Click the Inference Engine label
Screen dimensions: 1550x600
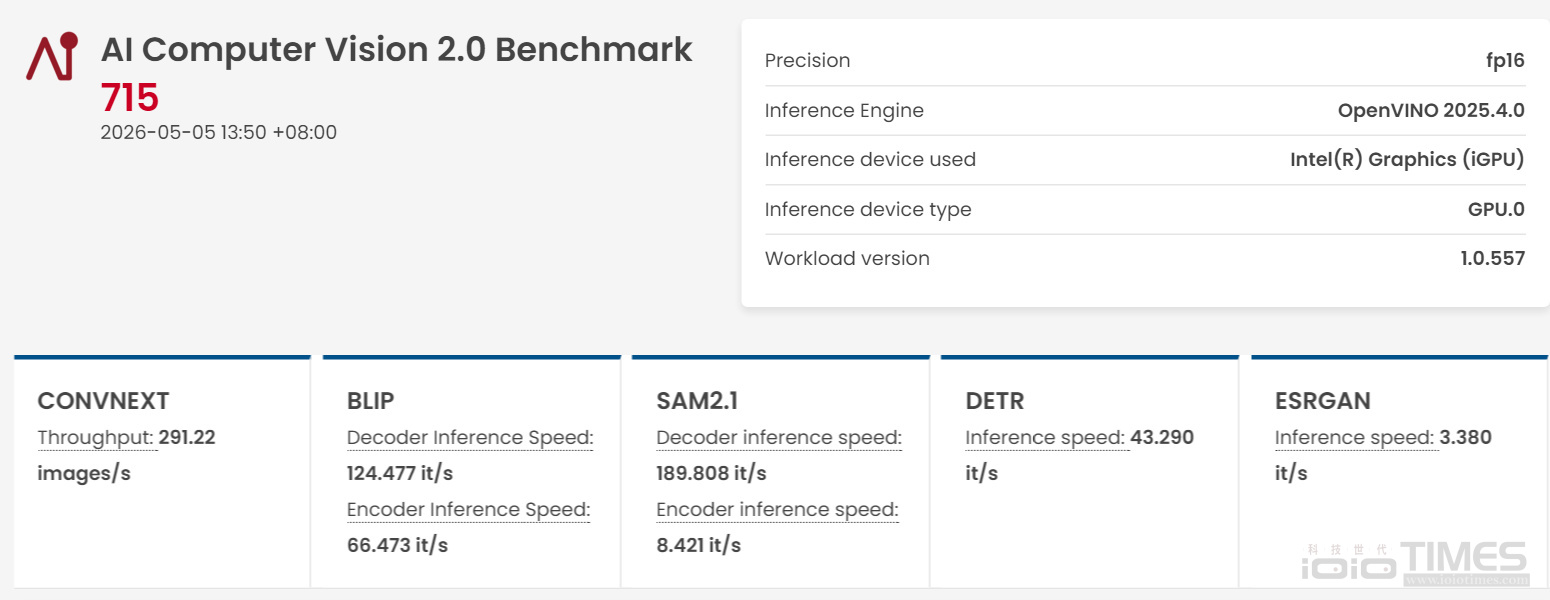(x=844, y=111)
